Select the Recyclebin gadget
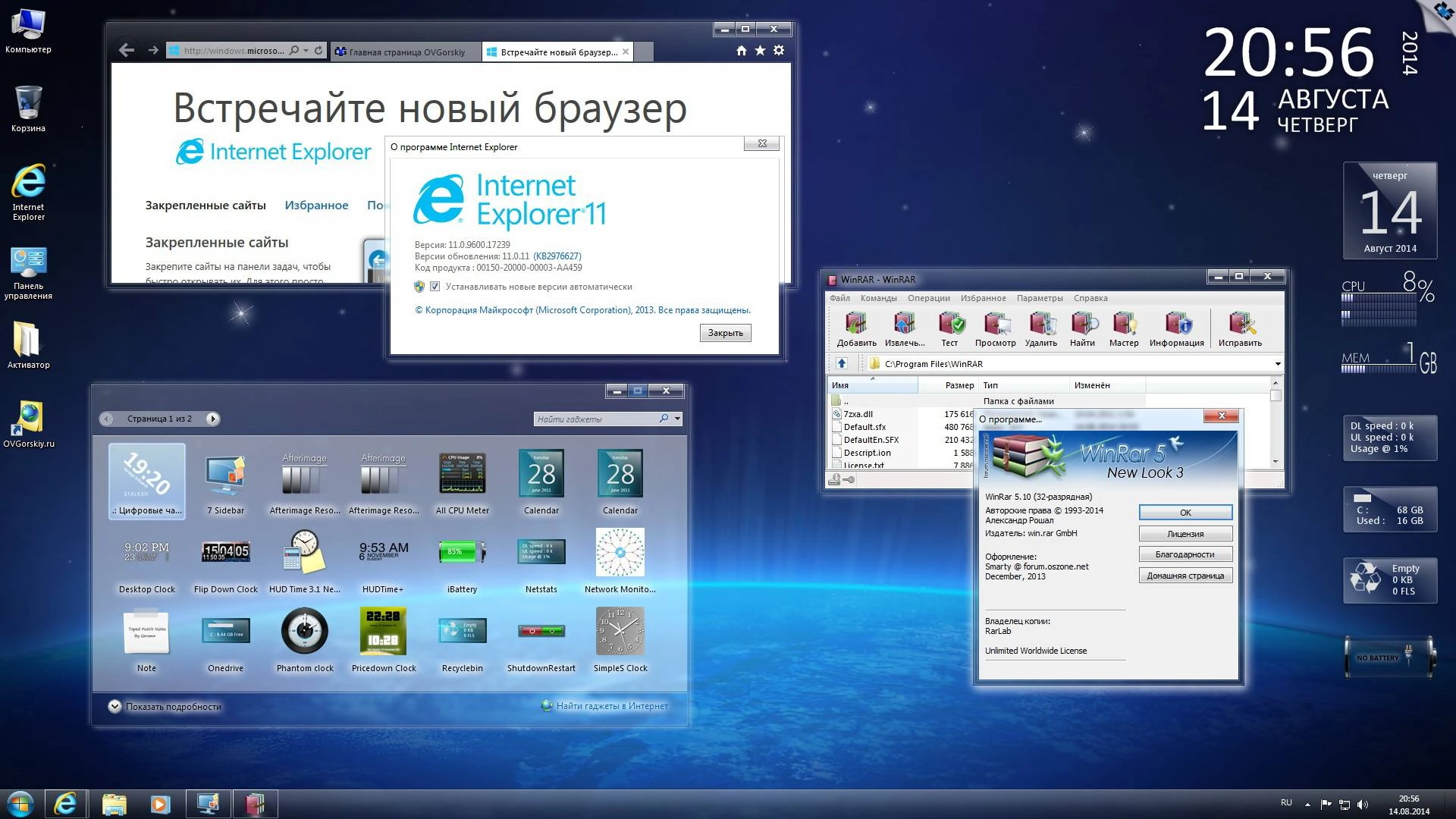 [x=463, y=641]
